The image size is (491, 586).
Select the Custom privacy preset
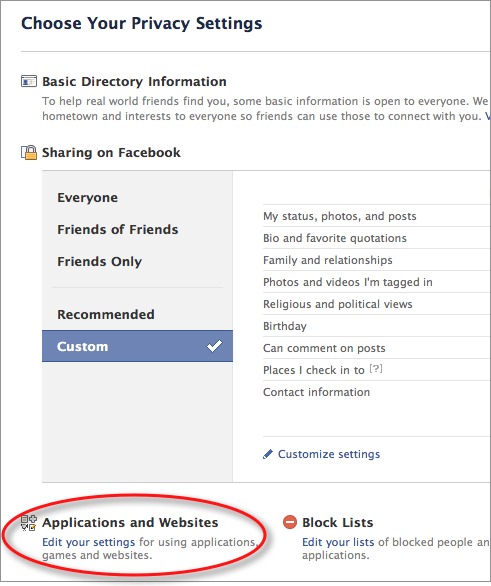[x=137, y=346]
